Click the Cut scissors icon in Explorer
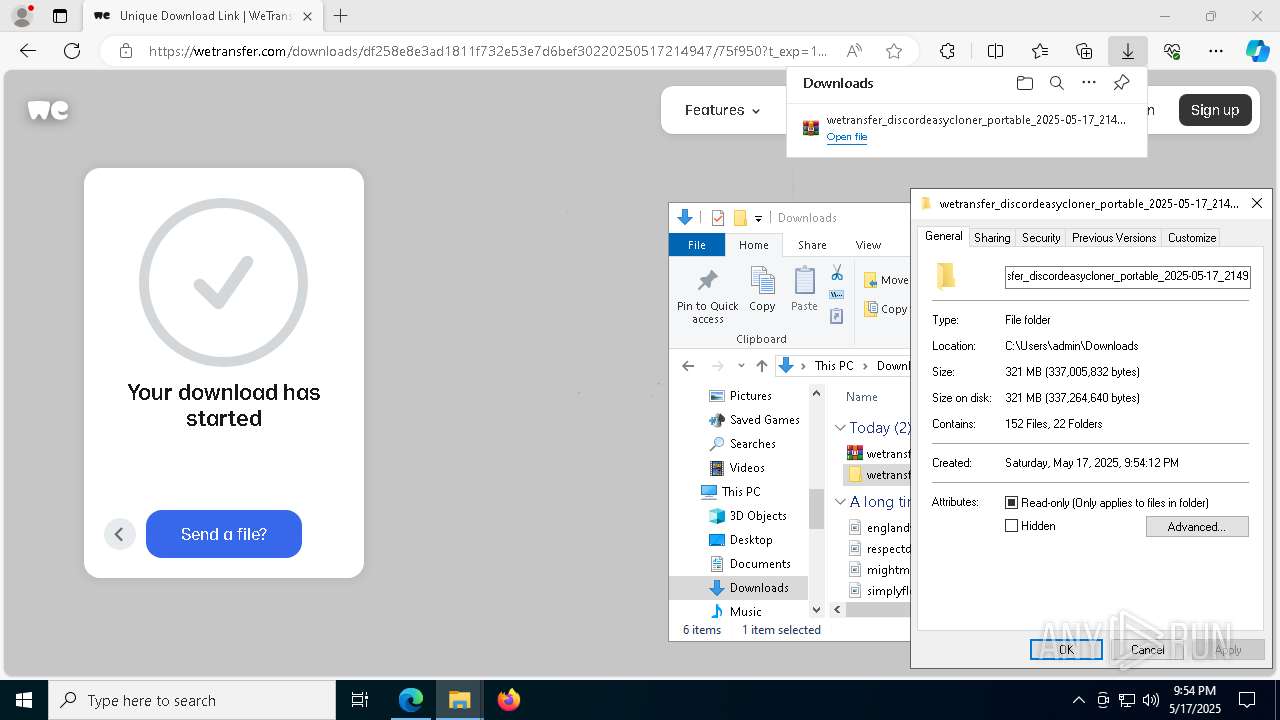This screenshot has height=720, width=1280. [837, 273]
